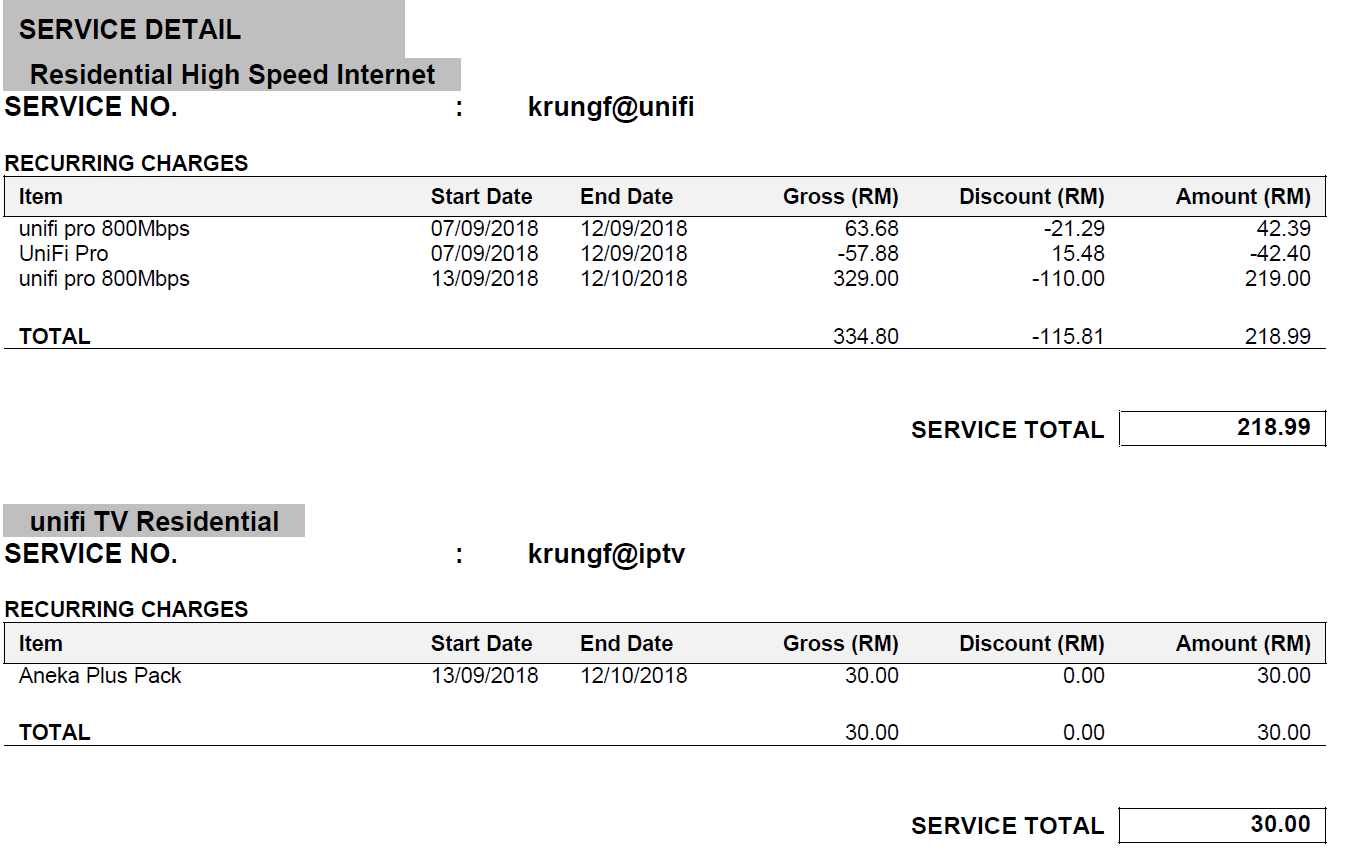This screenshot has width=1349, height=854.
Task: Select the Residential High Speed Internet heading
Action: (x=233, y=75)
